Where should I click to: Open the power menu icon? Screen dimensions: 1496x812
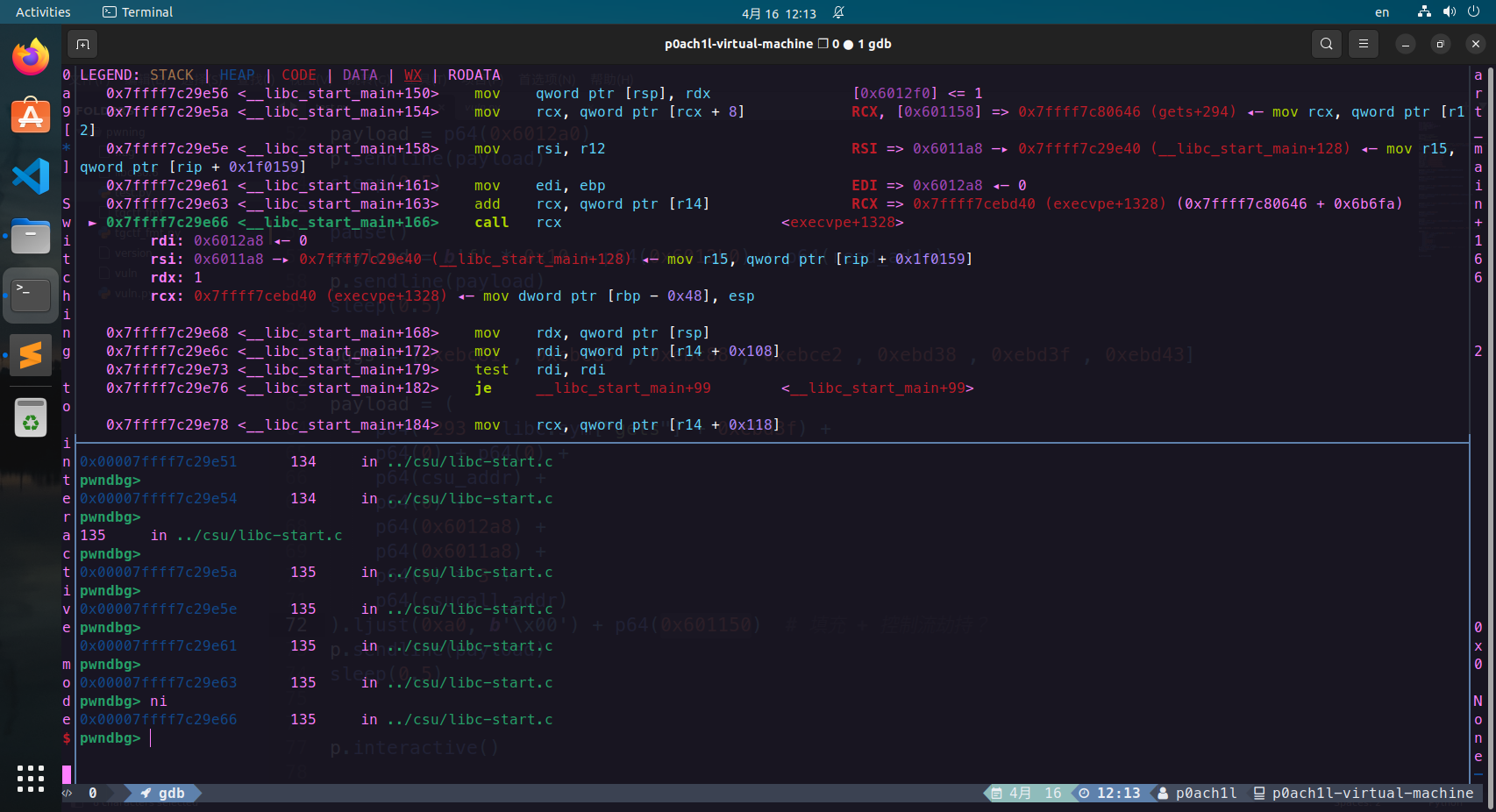[1474, 12]
